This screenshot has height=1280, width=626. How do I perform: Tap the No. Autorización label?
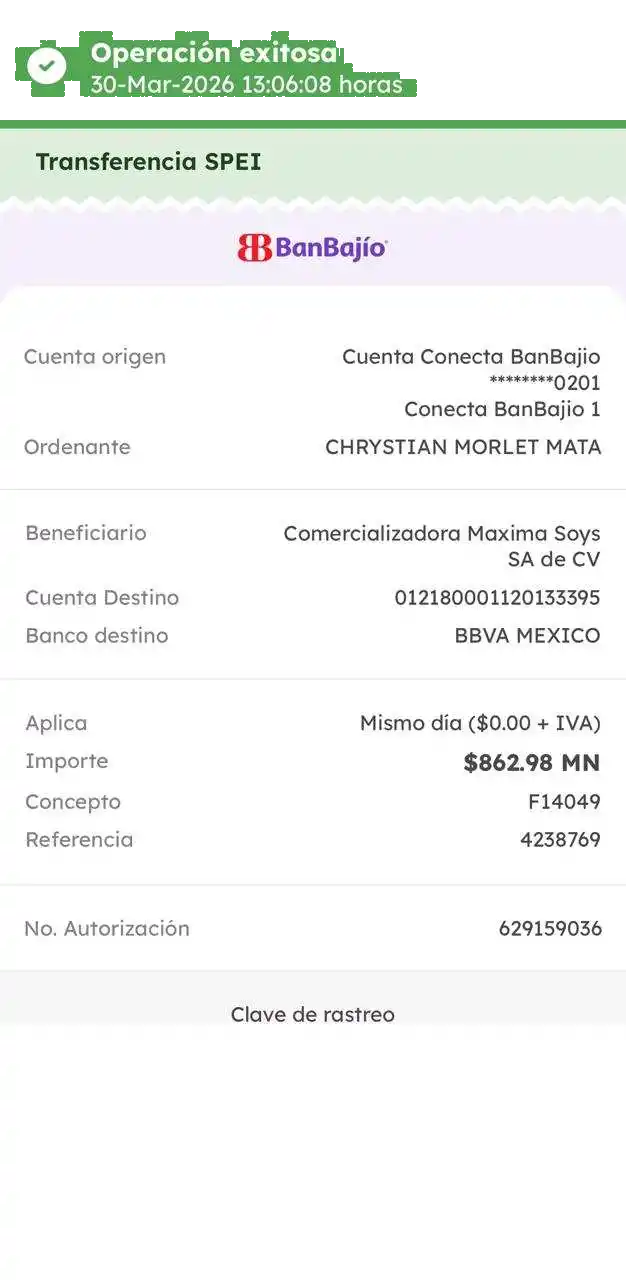107,929
